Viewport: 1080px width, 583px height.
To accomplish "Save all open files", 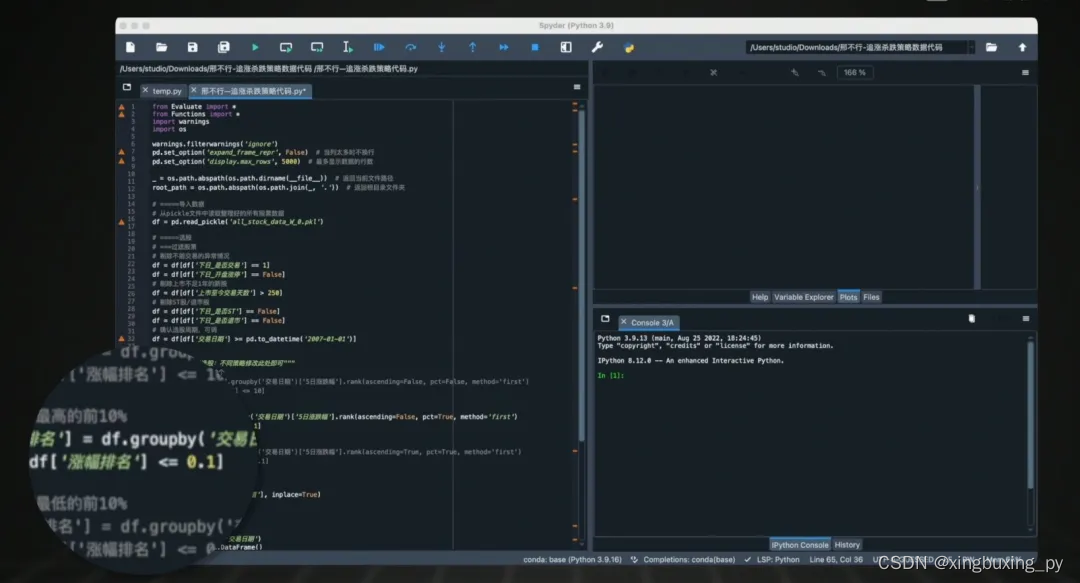I will 223,47.
